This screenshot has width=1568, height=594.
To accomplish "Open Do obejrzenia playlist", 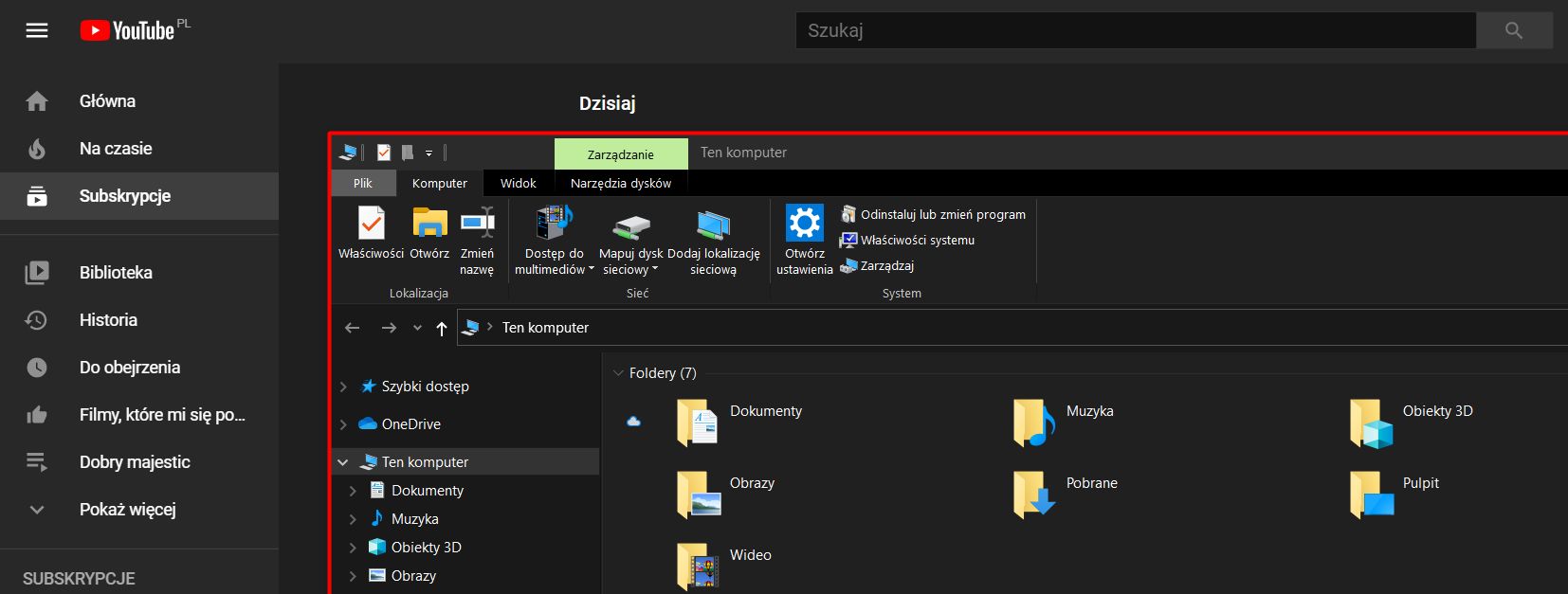I will (x=139, y=368).
